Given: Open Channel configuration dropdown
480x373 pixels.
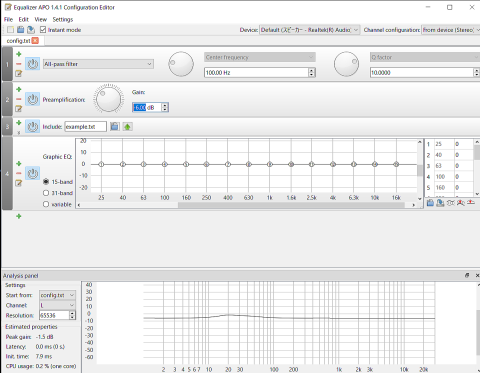Looking at the screenshot, I should point(451,30).
